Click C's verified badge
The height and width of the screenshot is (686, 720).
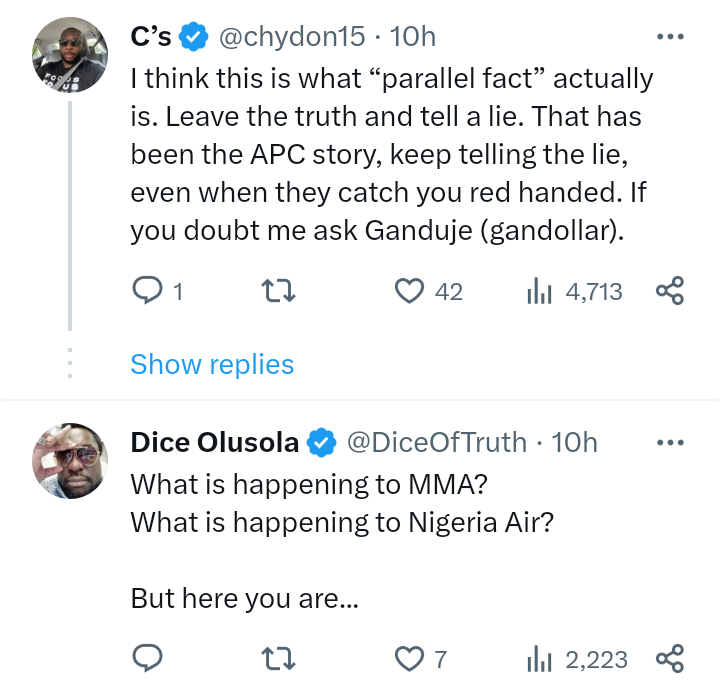tap(193, 37)
